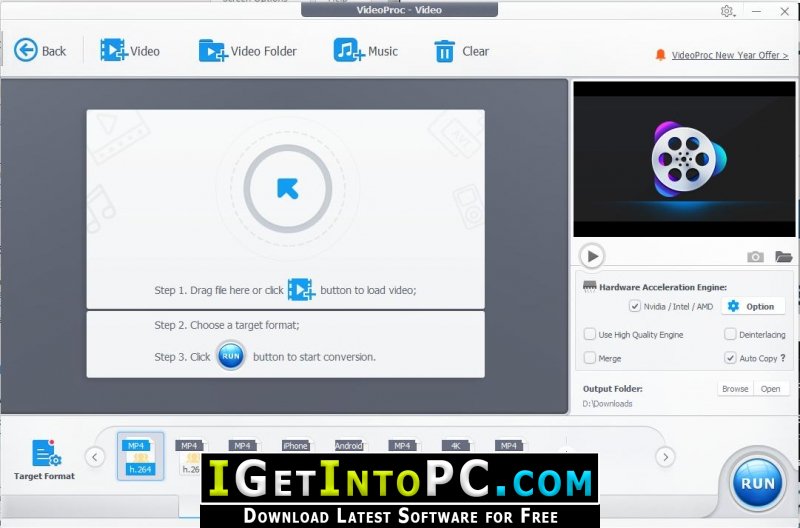Open the output folder

tap(770, 388)
